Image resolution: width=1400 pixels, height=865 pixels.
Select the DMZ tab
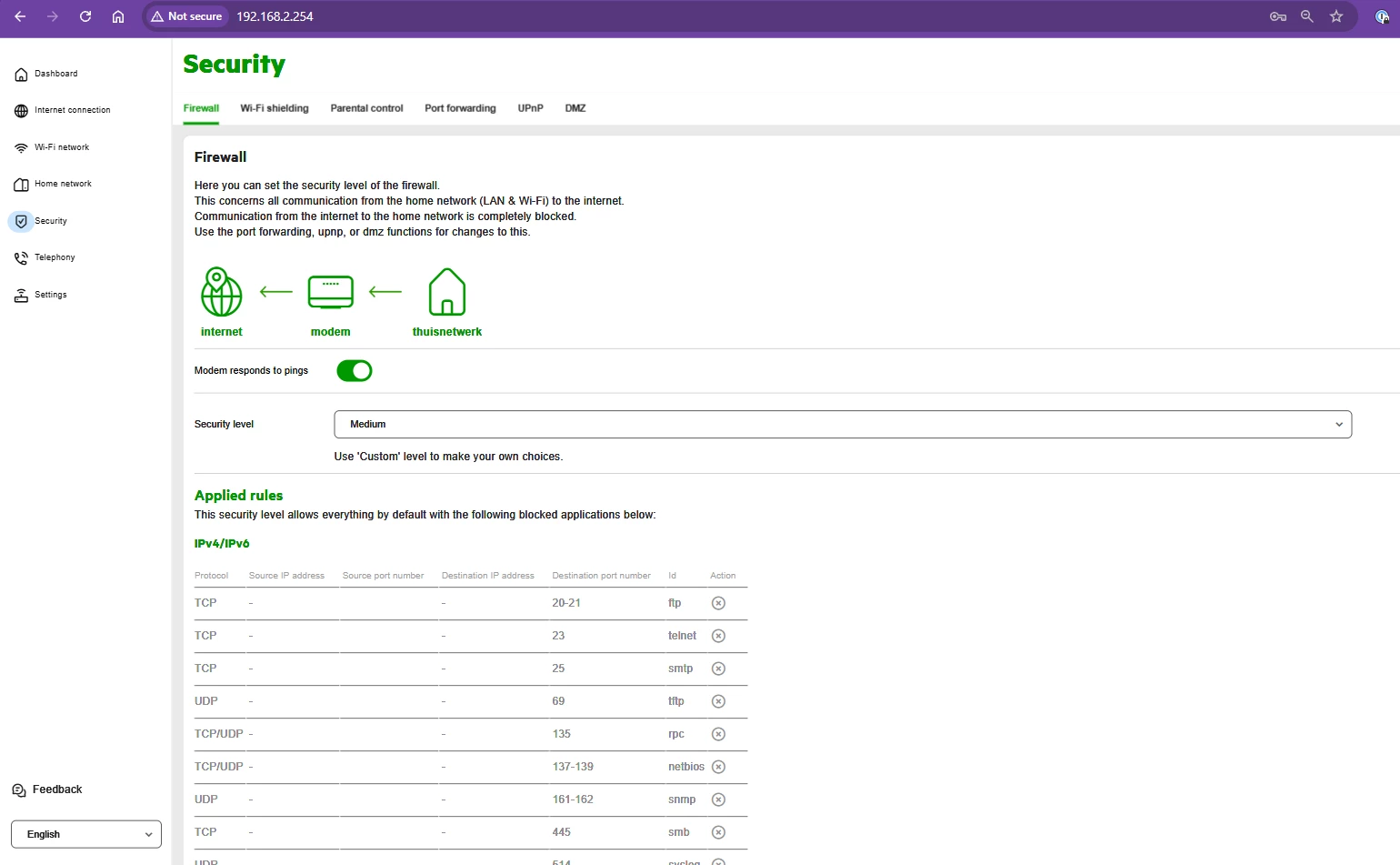pyautogui.click(x=575, y=108)
